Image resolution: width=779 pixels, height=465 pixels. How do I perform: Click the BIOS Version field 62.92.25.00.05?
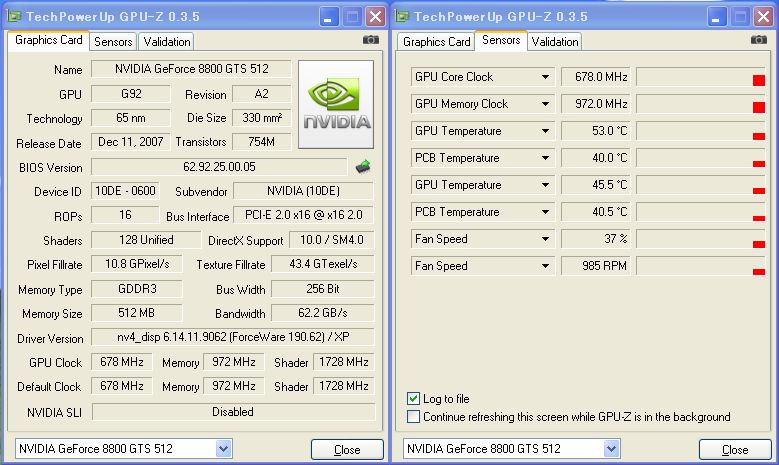[219, 167]
